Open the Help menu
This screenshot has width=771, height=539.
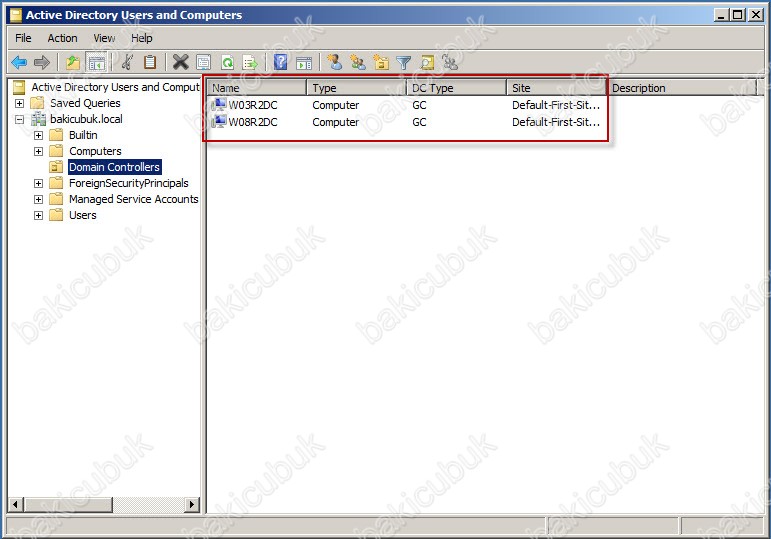142,38
